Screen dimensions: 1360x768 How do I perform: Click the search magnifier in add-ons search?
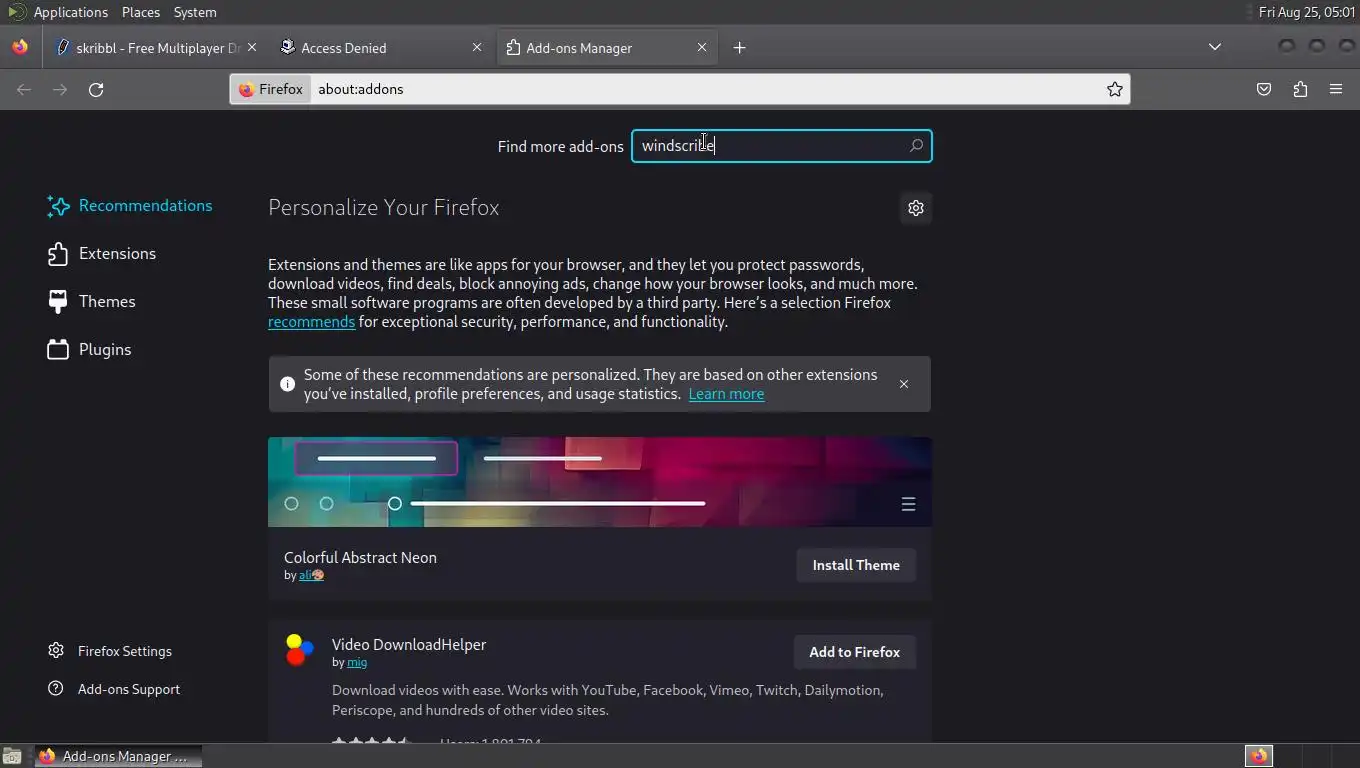pos(916,146)
